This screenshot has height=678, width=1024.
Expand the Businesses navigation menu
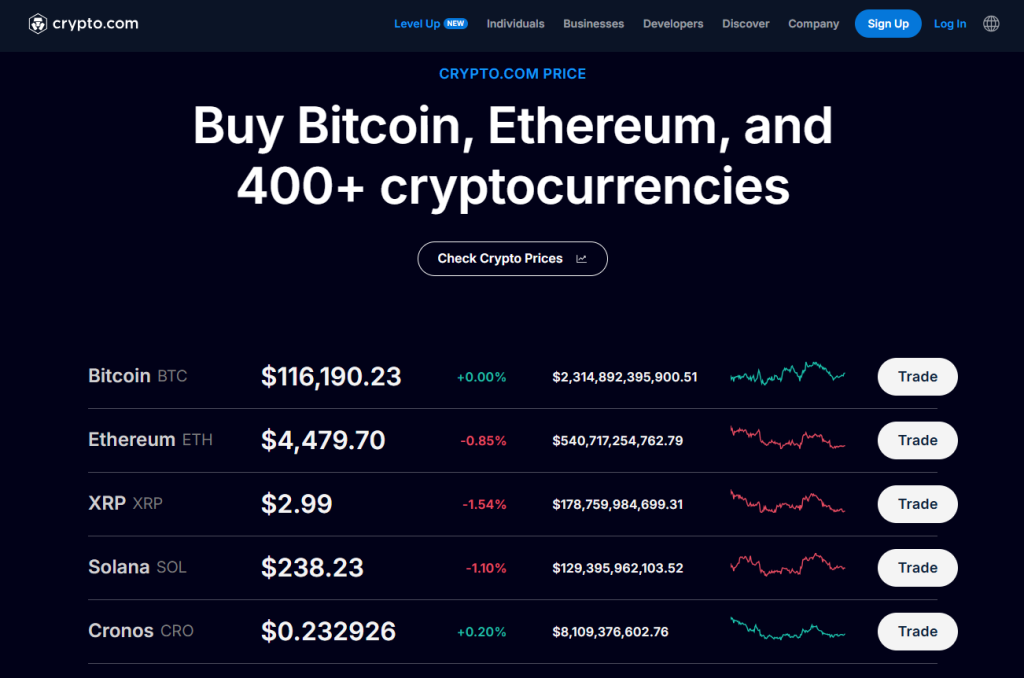coord(593,24)
